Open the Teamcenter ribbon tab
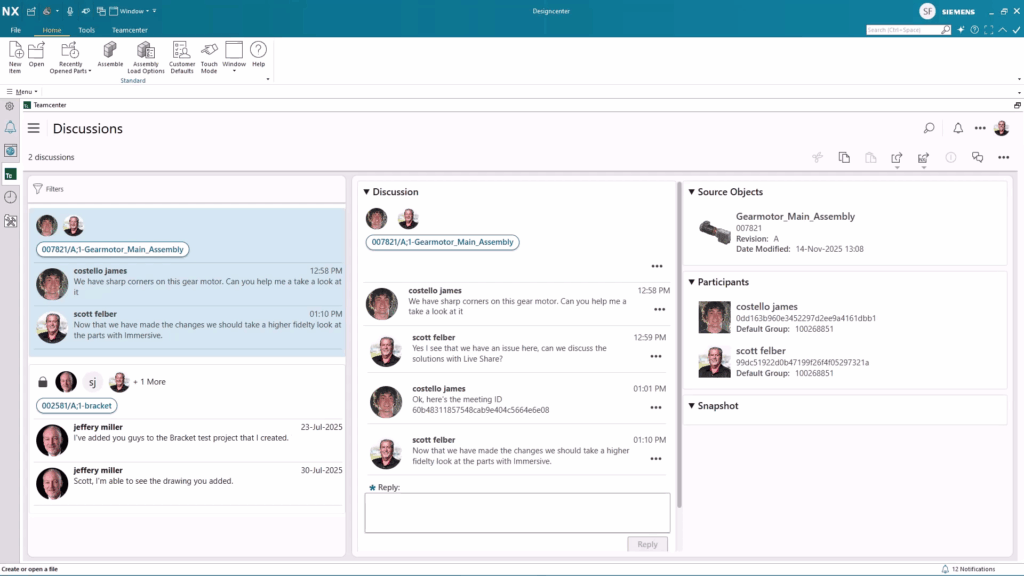The image size is (1024, 576). [x=129, y=30]
